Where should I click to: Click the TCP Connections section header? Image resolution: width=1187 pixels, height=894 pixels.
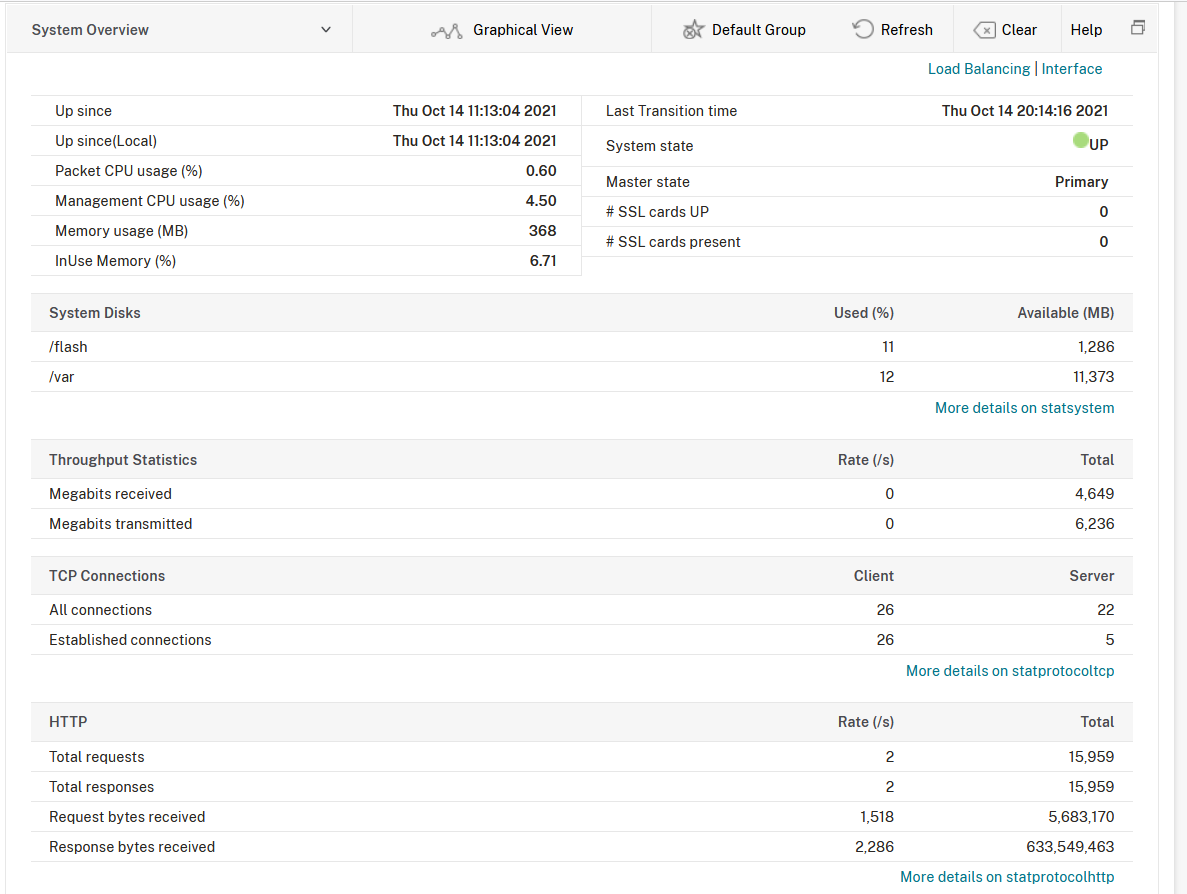[107, 576]
